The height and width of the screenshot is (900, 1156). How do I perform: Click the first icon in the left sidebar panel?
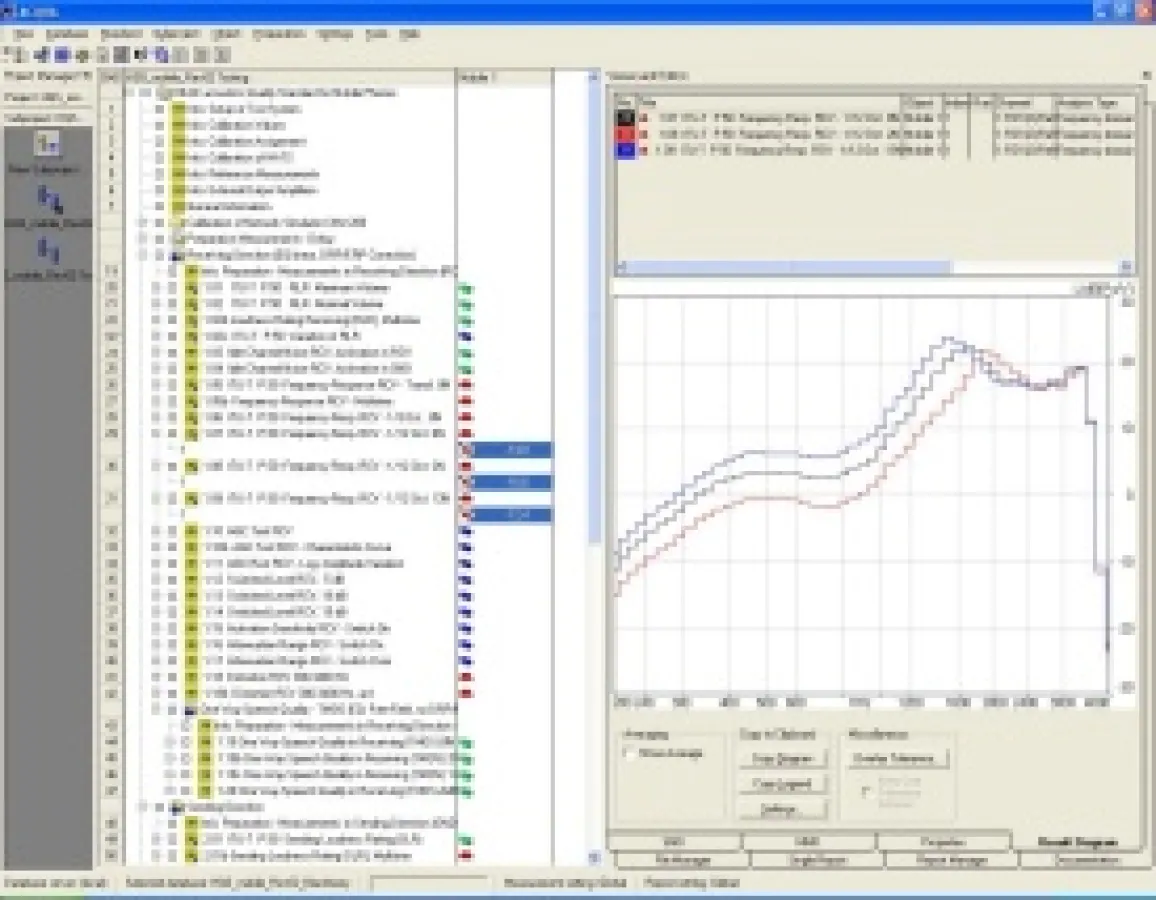tap(46, 145)
